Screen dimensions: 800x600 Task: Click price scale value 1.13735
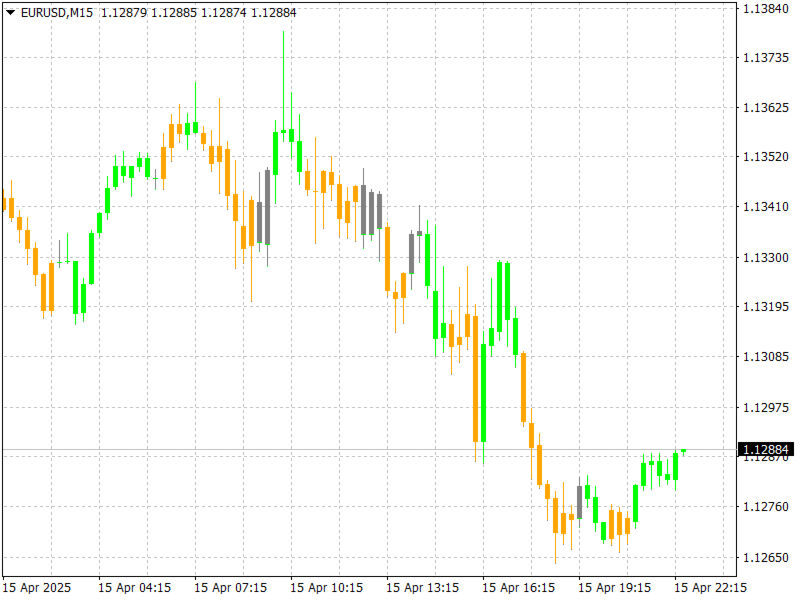766,58
